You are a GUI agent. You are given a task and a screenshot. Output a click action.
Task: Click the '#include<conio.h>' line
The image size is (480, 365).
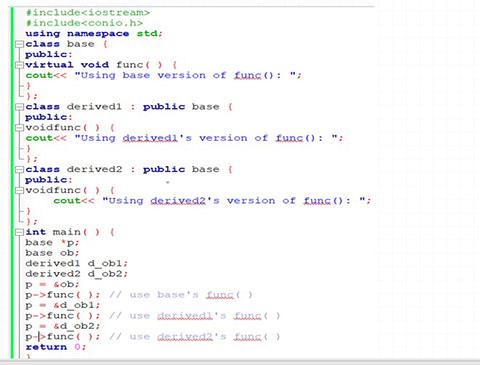pyautogui.click(x=84, y=23)
